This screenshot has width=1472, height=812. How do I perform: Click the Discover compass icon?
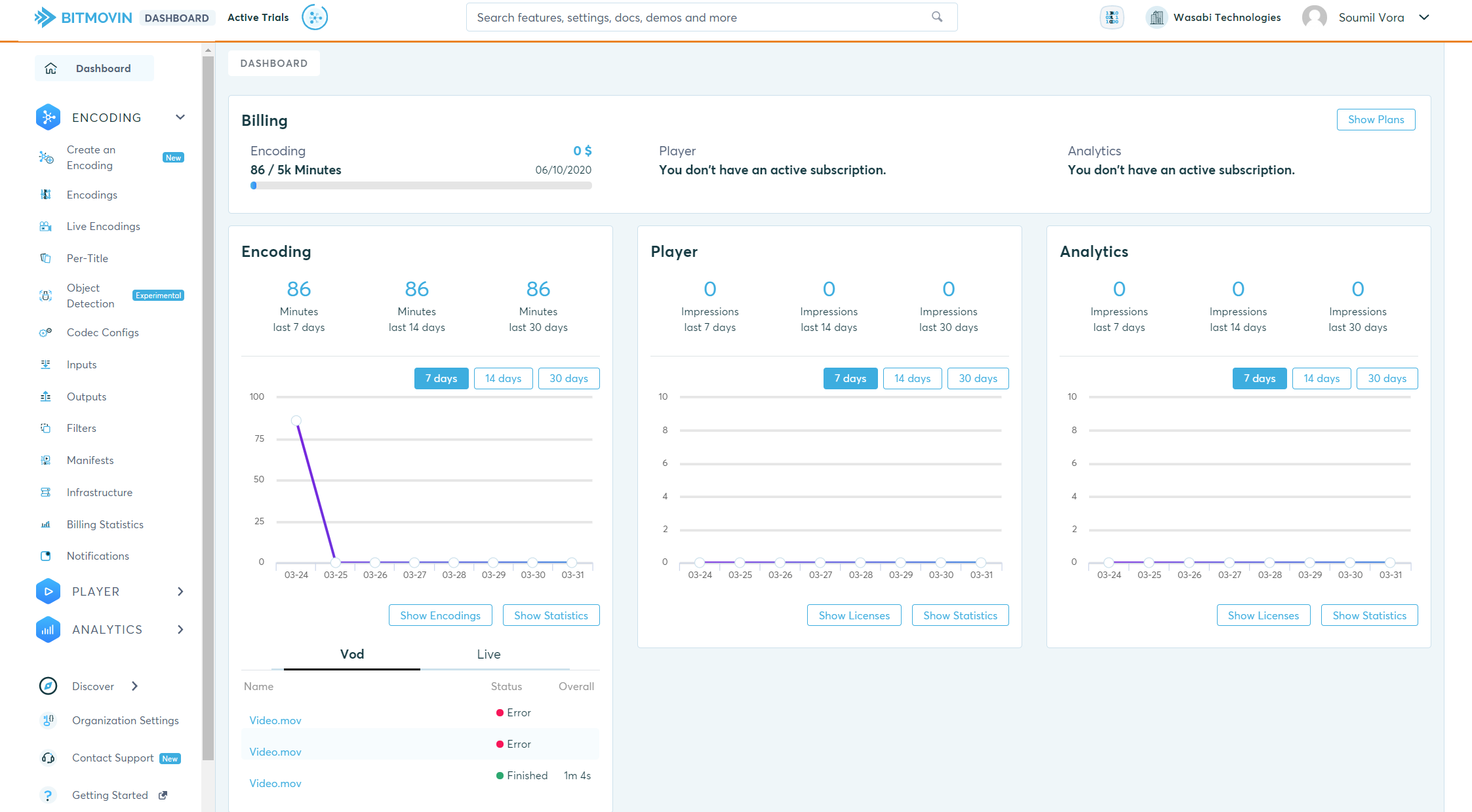48,686
